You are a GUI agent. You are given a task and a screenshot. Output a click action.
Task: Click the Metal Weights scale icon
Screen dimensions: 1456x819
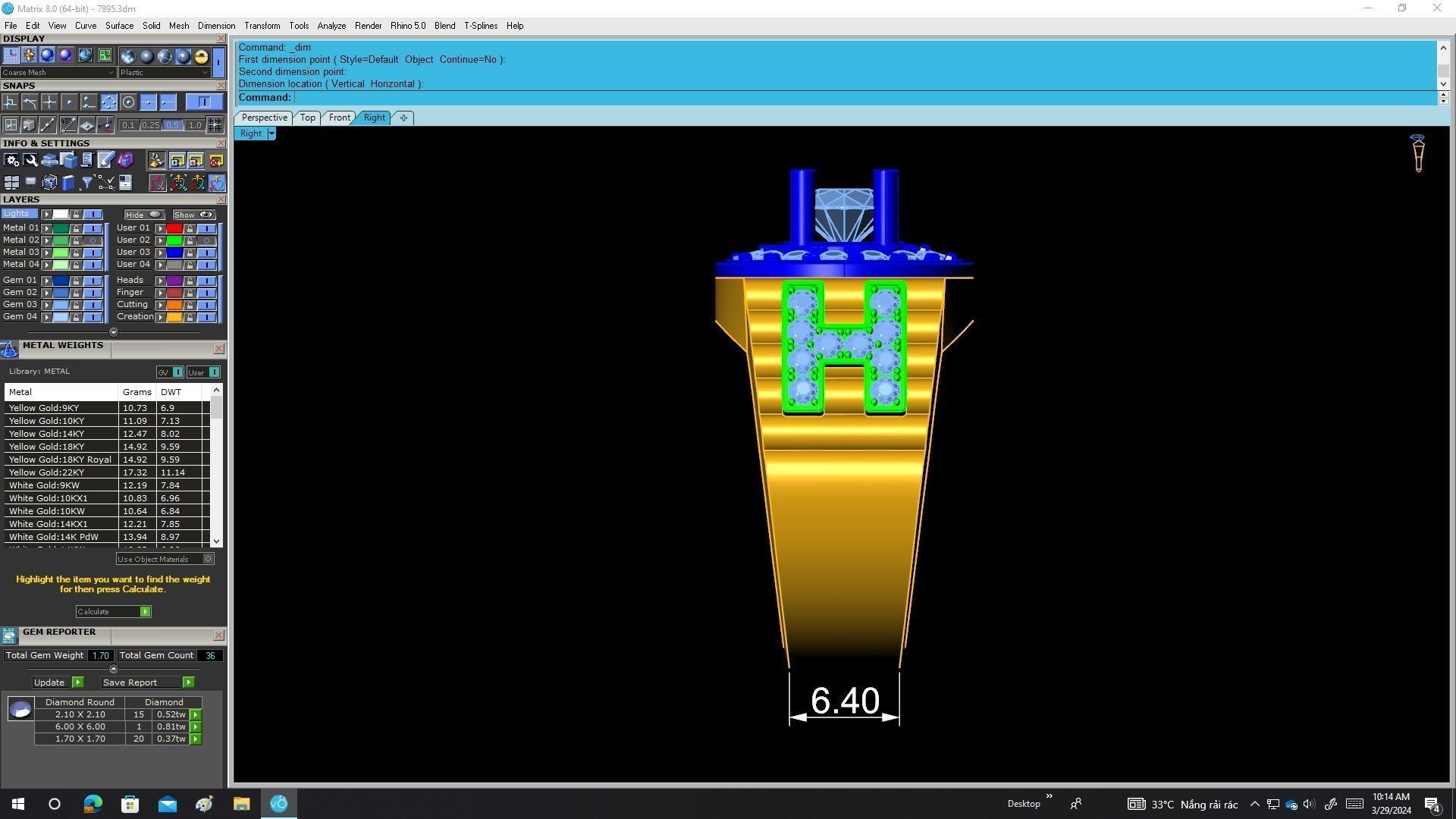tap(9, 349)
